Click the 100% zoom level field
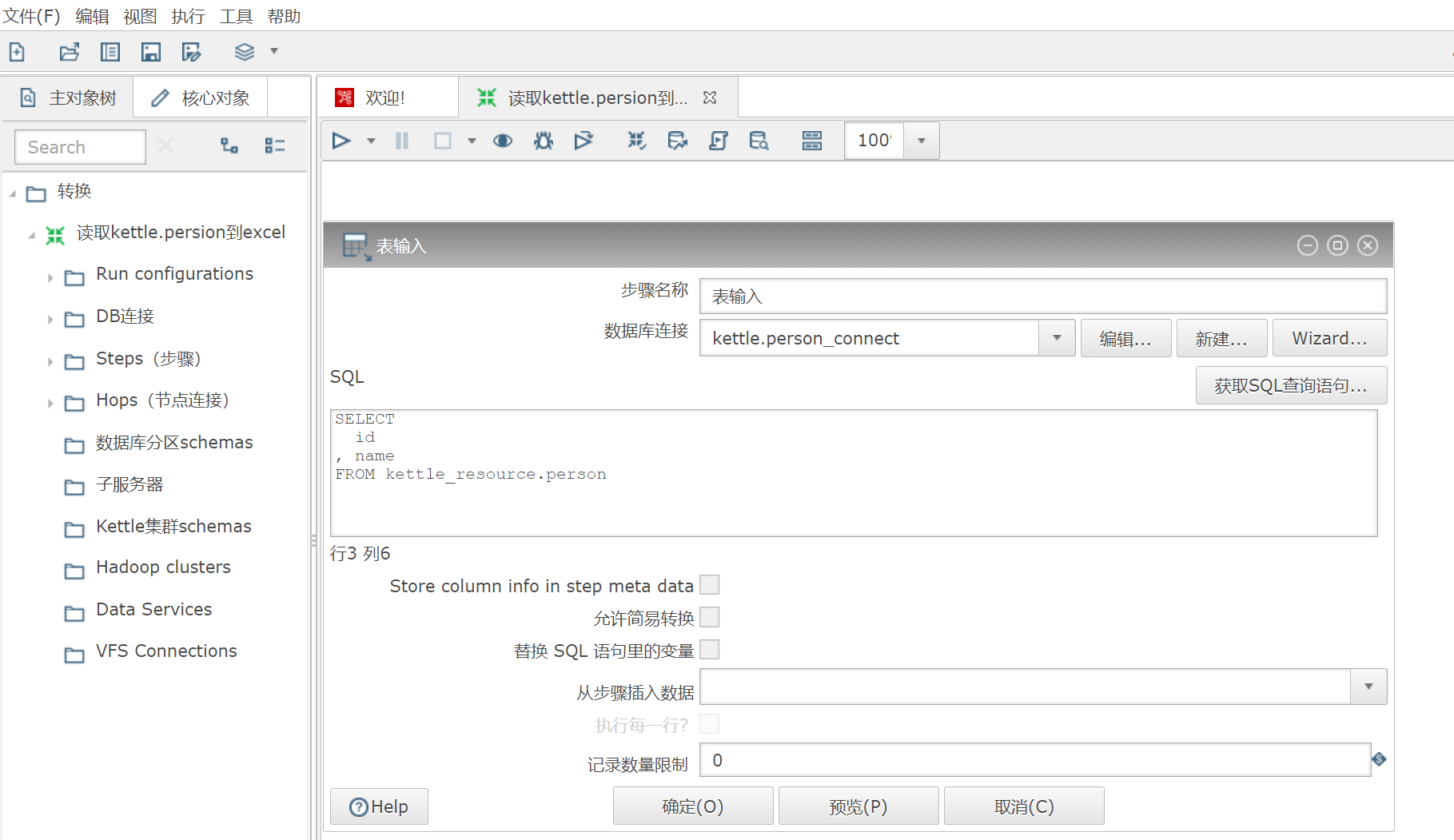The image size is (1454, 840). pos(874,141)
